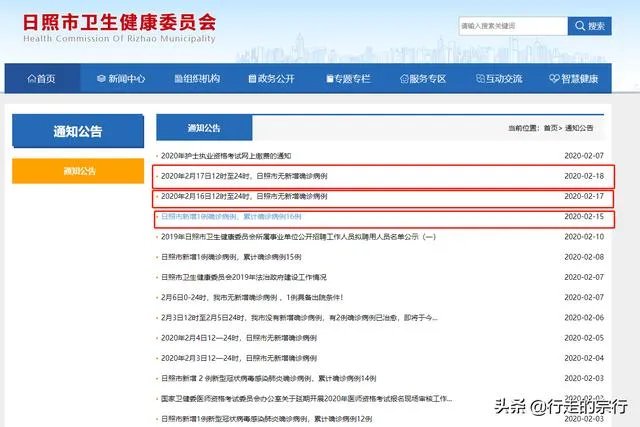Click the date 2020-02-15
Image resolution: width=640 pixels, height=427 pixels.
(584, 216)
